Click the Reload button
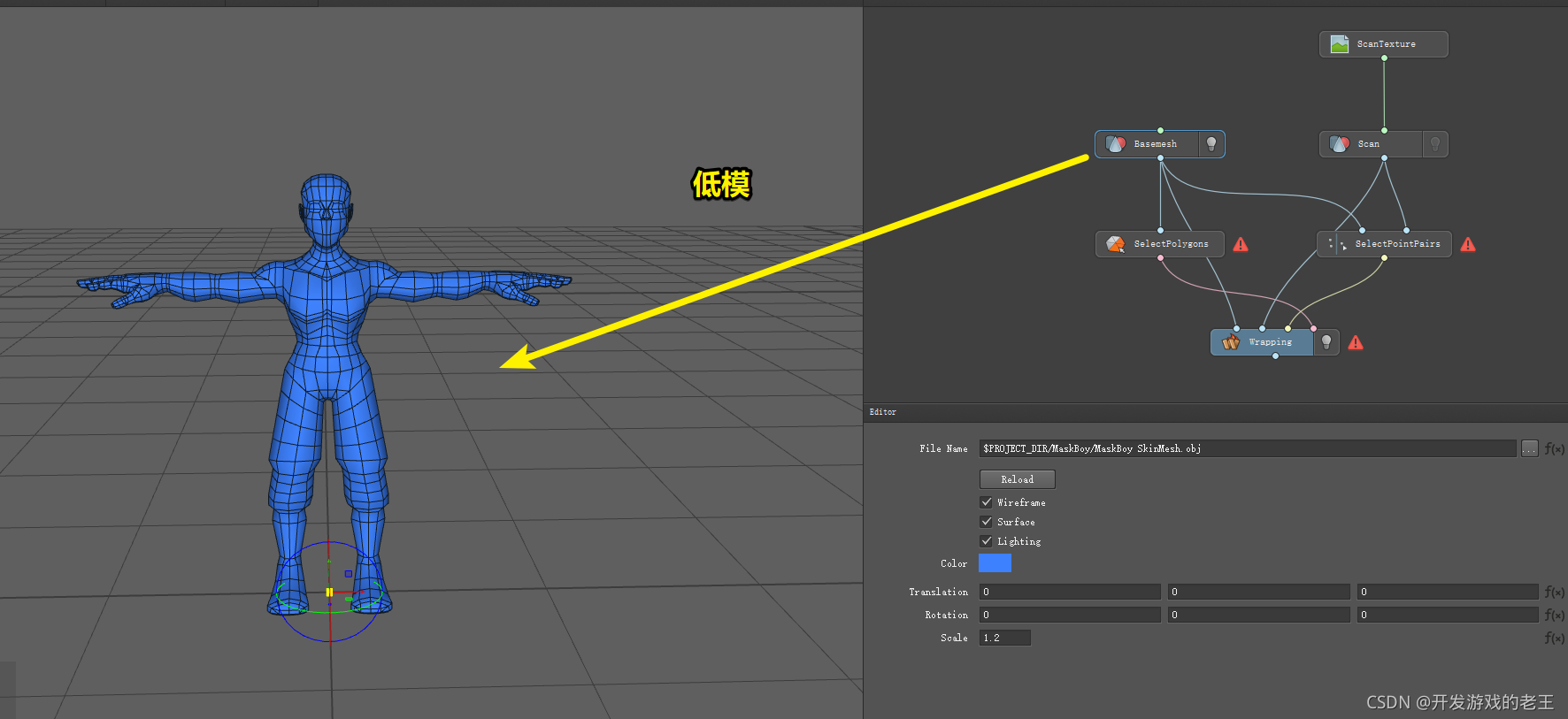 pos(1018,479)
